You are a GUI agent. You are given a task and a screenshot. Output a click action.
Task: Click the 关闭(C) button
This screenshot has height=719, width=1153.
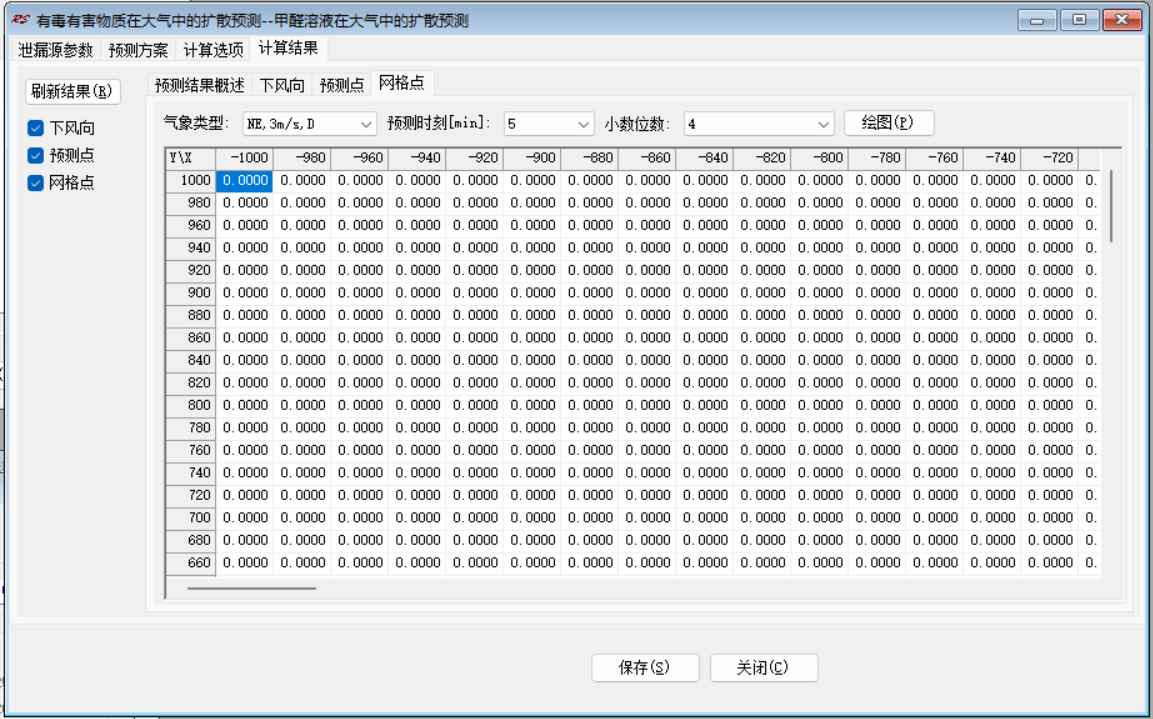tap(763, 668)
